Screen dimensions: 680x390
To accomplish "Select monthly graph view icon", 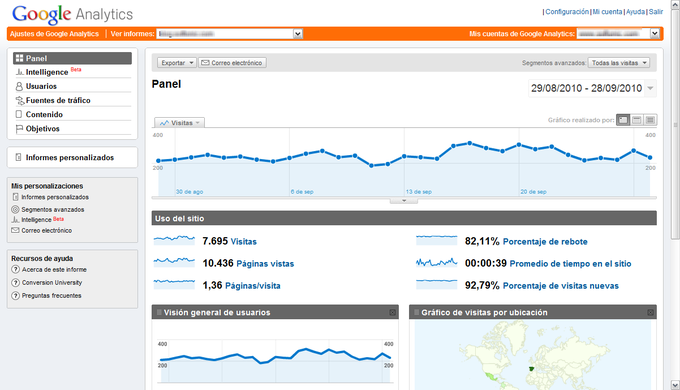I will click(650, 120).
